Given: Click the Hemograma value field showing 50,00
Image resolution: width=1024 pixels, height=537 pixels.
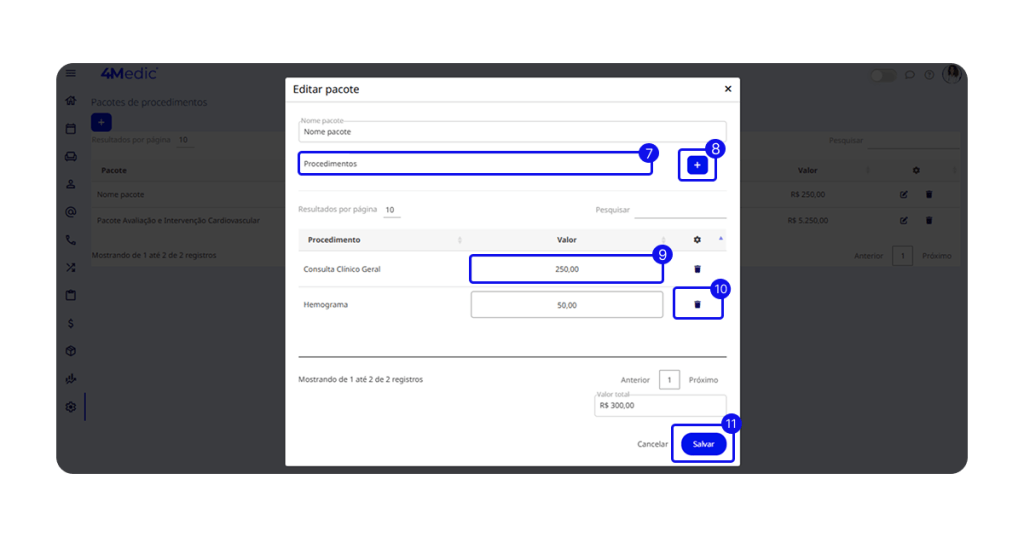Looking at the screenshot, I should click(566, 305).
